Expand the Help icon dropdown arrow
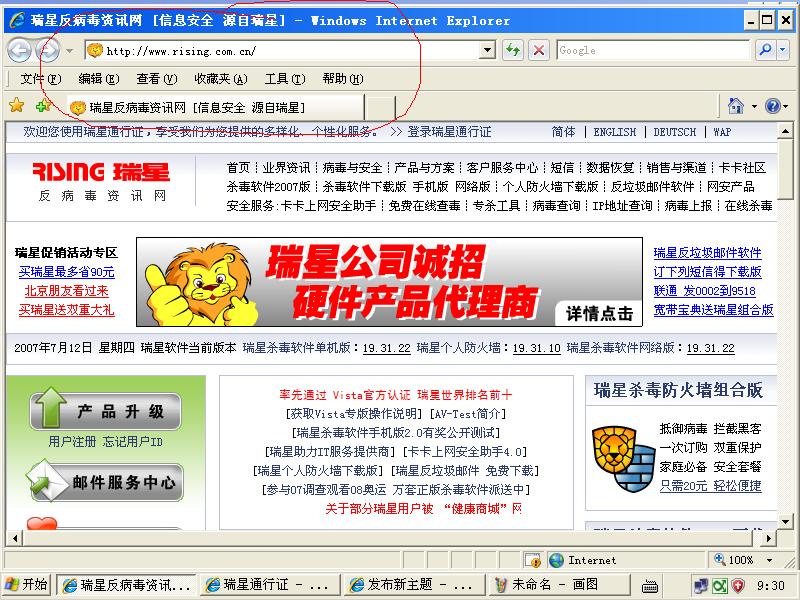Screen dimensions: 800x600 click(786, 107)
